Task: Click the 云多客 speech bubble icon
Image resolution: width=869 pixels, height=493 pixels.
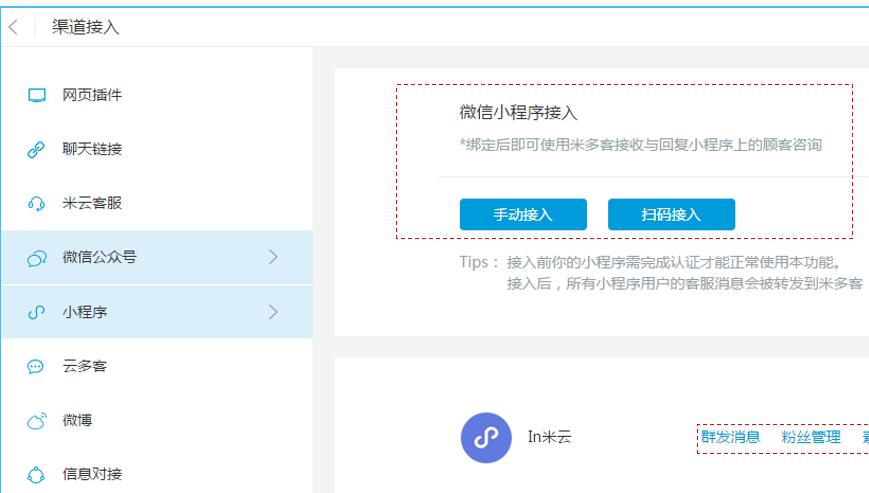Action: coord(35,366)
